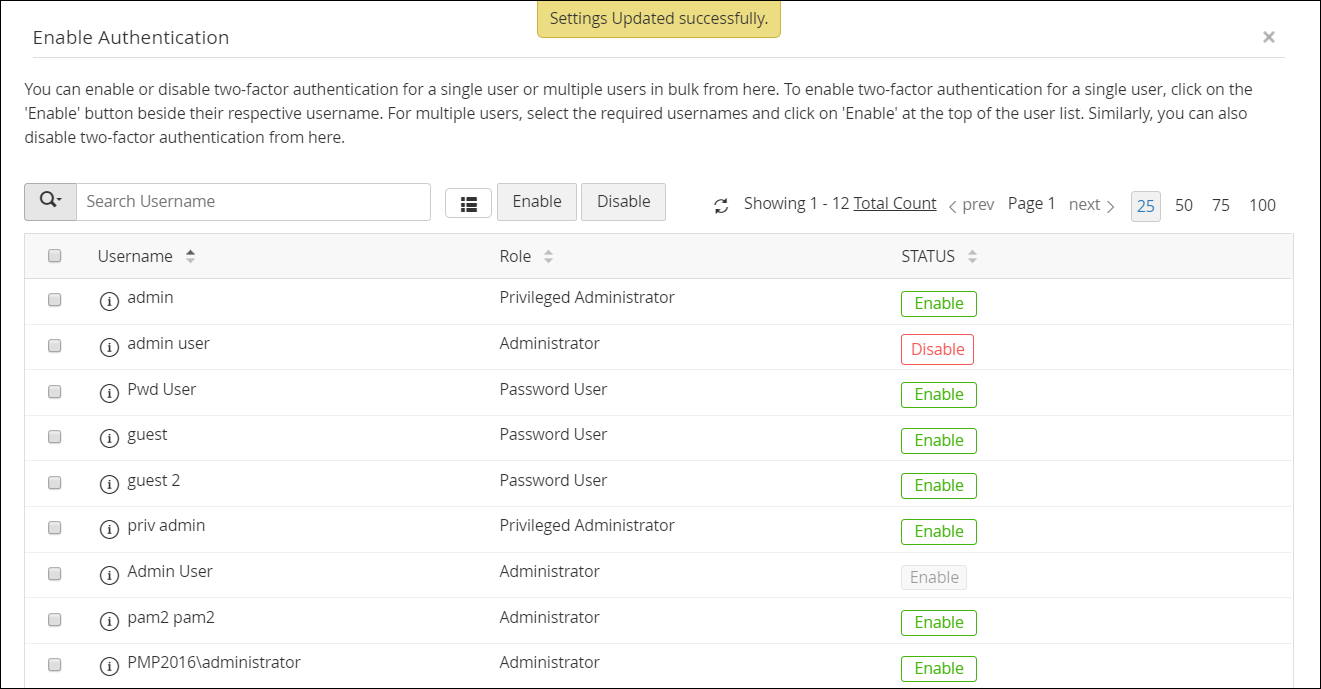Click the bulk Enable button above the list
Screen dimensions: 1321x689
(x=537, y=201)
